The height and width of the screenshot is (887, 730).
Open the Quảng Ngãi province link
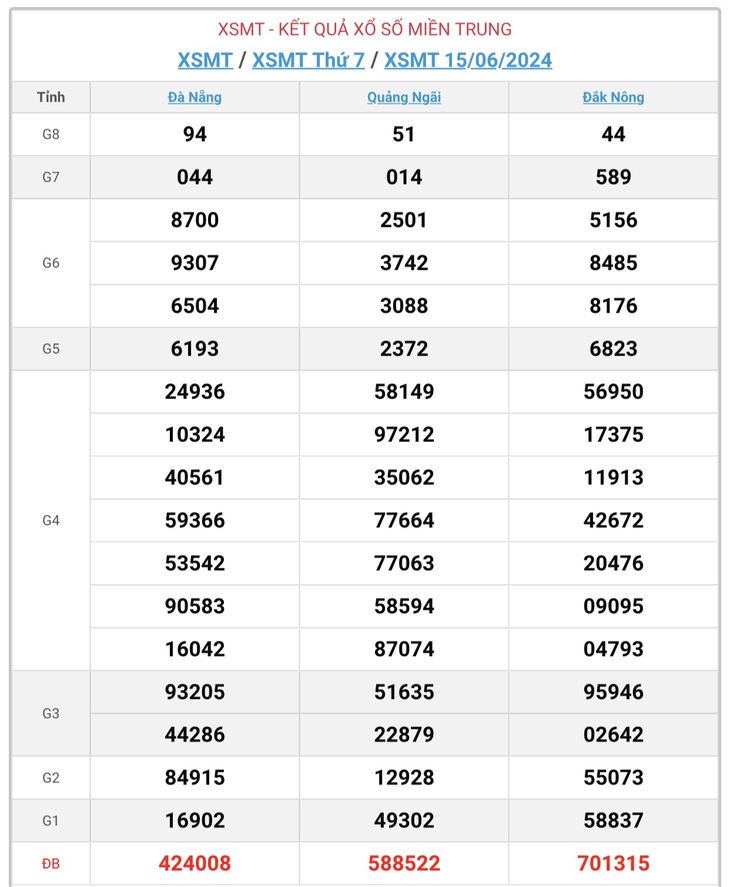pyautogui.click(x=404, y=97)
